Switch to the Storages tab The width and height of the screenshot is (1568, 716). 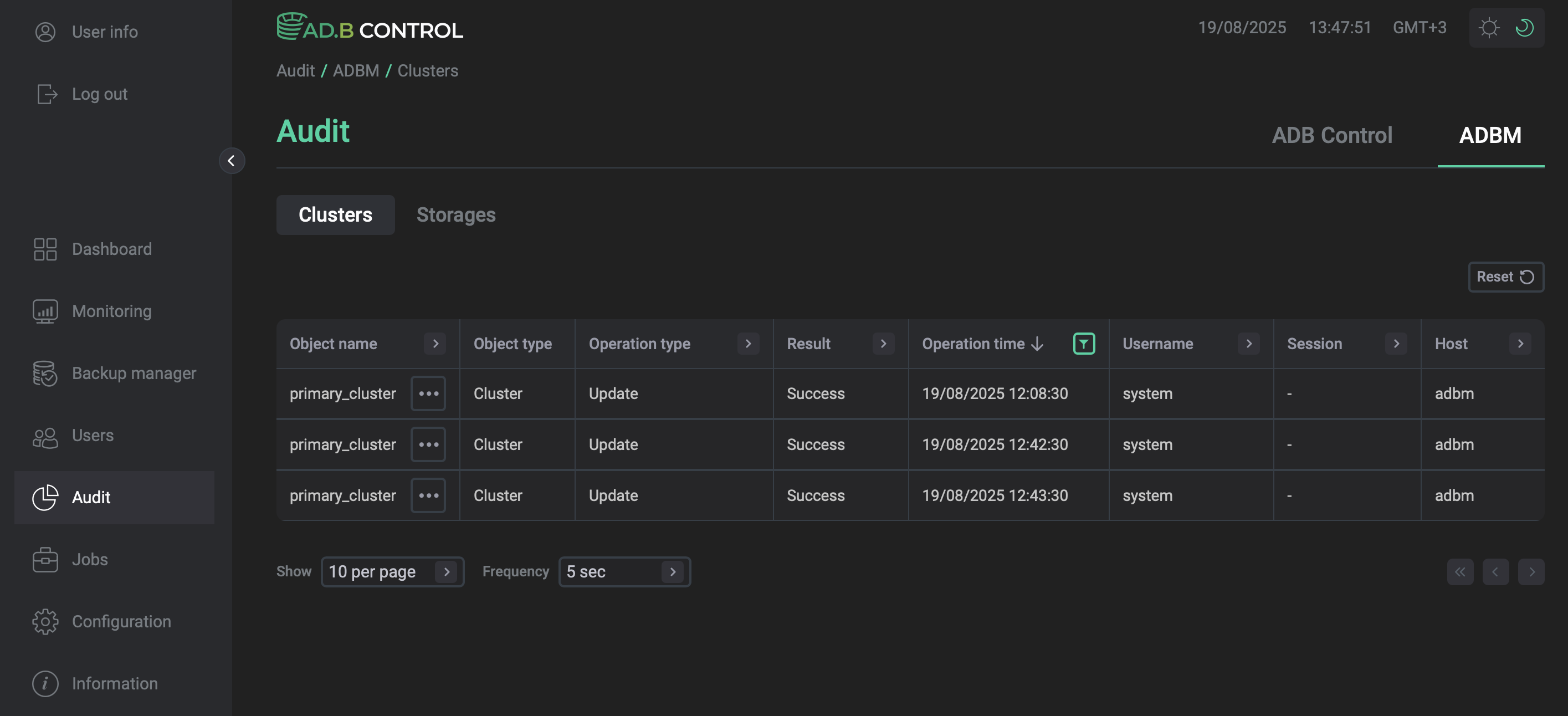tap(455, 215)
